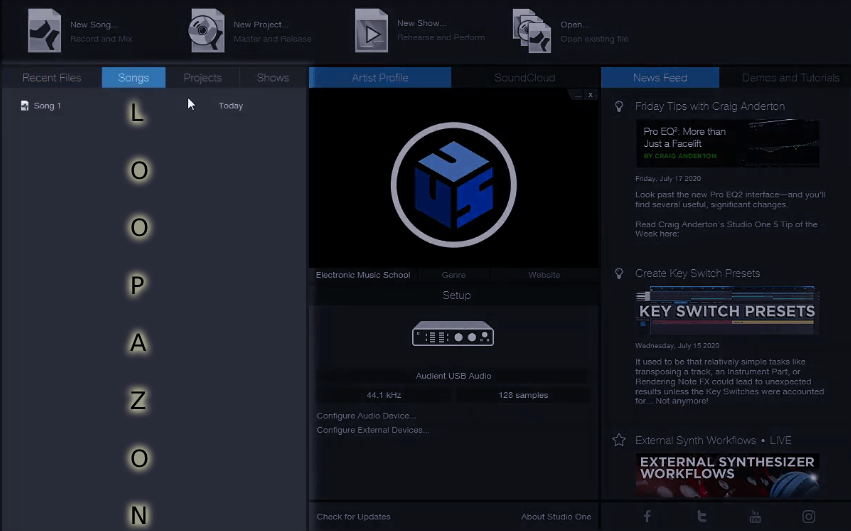Click the lightbulb icon beside Friday Tips
Image resolution: width=851 pixels, height=531 pixels.
click(619, 106)
